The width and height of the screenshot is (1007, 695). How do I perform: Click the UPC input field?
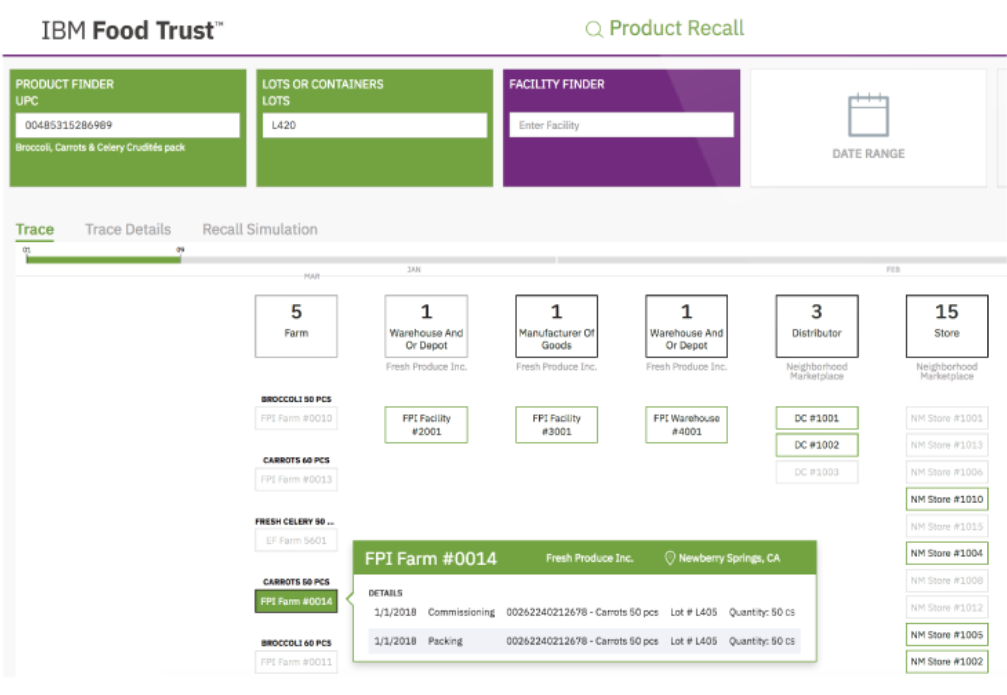pyautogui.click(x=127, y=125)
